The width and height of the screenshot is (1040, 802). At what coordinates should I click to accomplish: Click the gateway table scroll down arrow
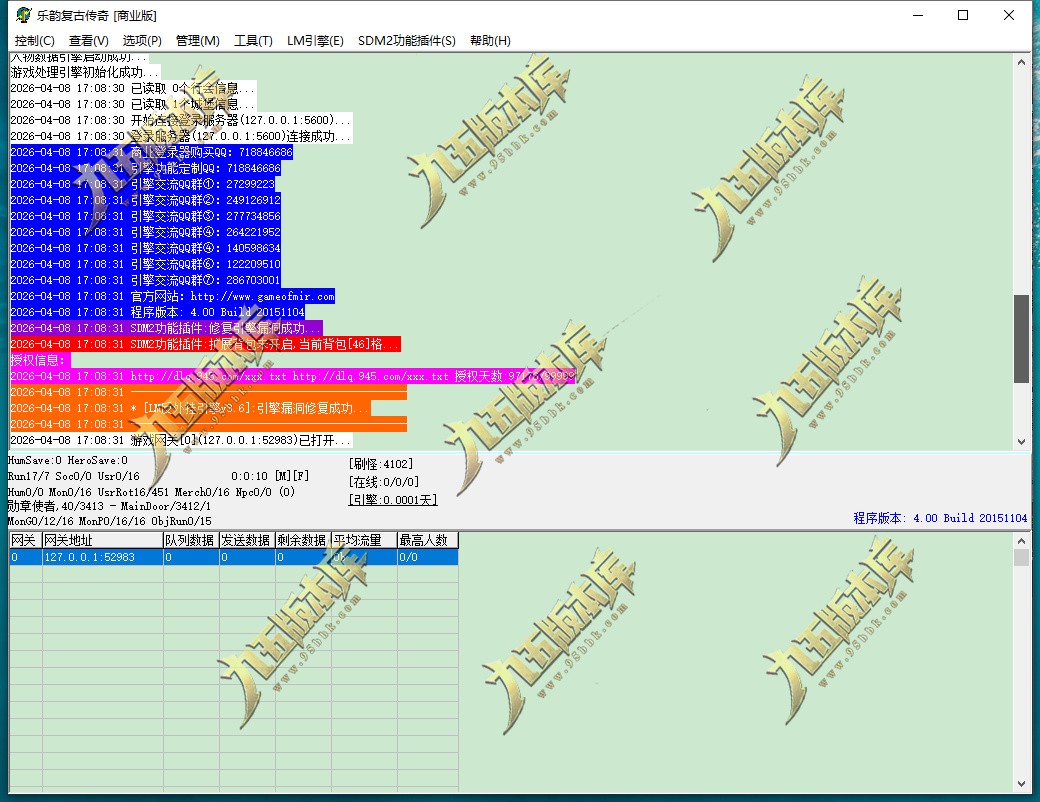click(1021, 784)
